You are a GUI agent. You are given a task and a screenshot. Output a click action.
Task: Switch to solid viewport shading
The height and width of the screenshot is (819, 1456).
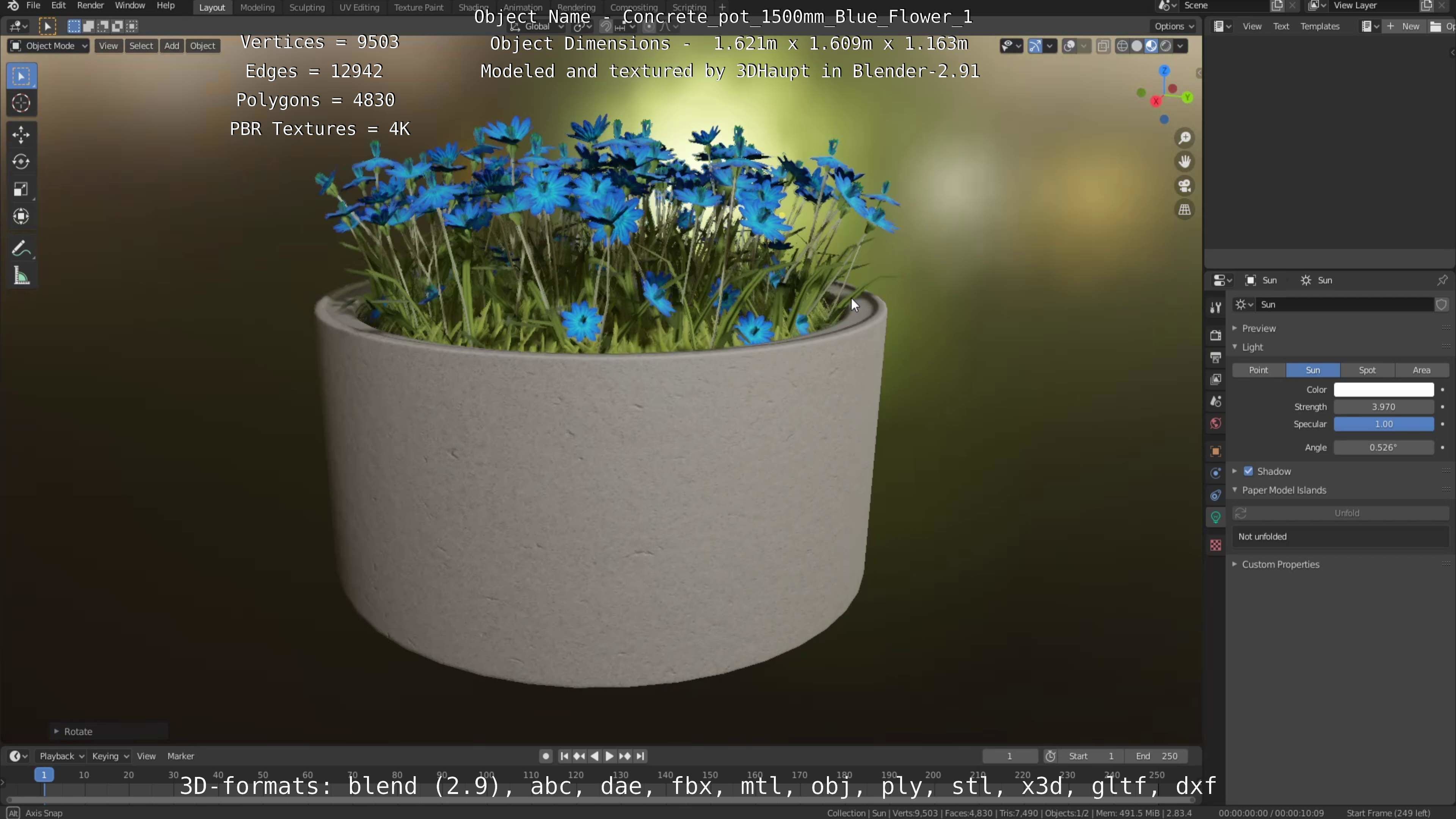(1137, 46)
